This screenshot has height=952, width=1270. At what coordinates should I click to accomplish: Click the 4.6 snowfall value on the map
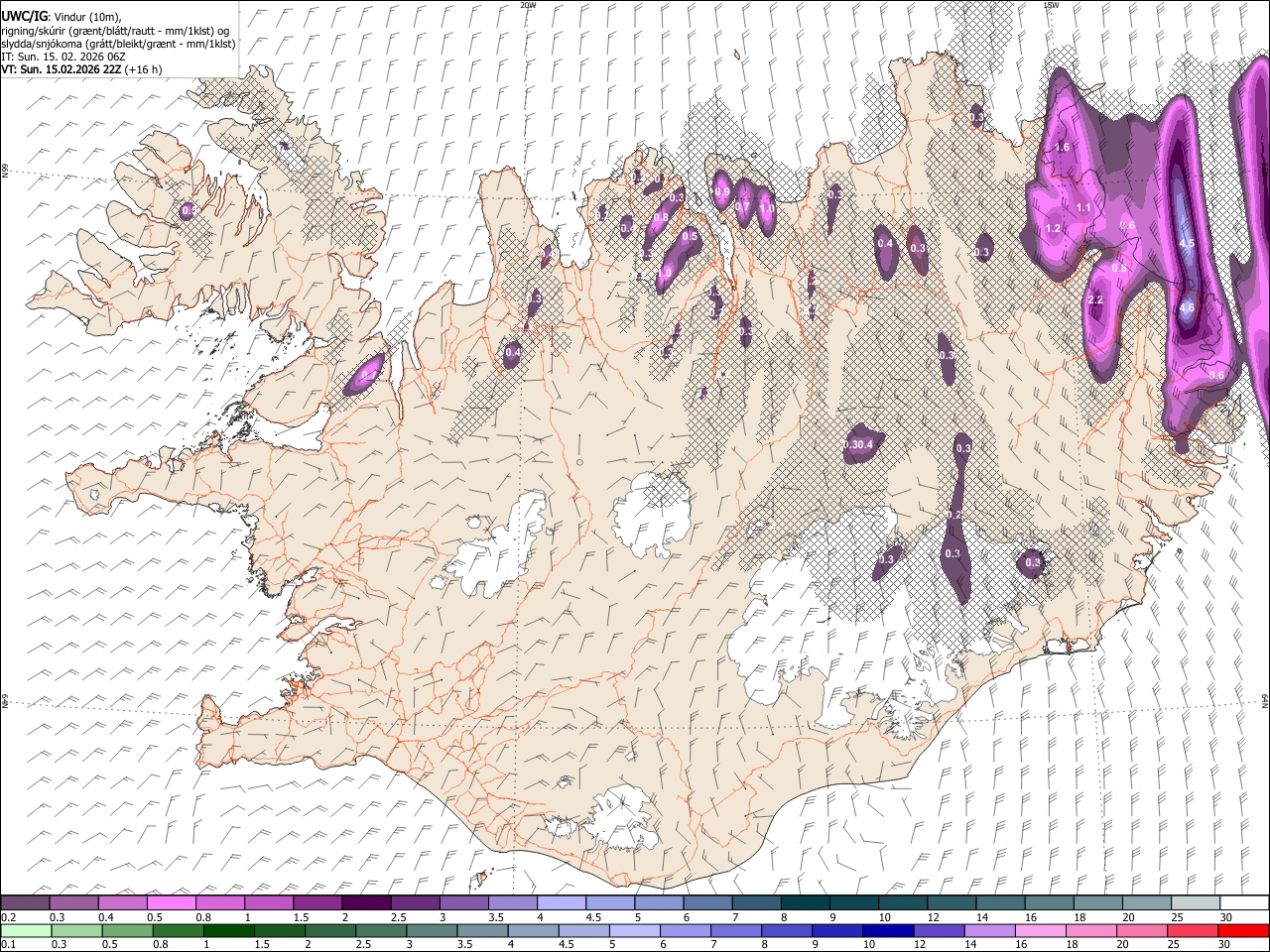1187,308
